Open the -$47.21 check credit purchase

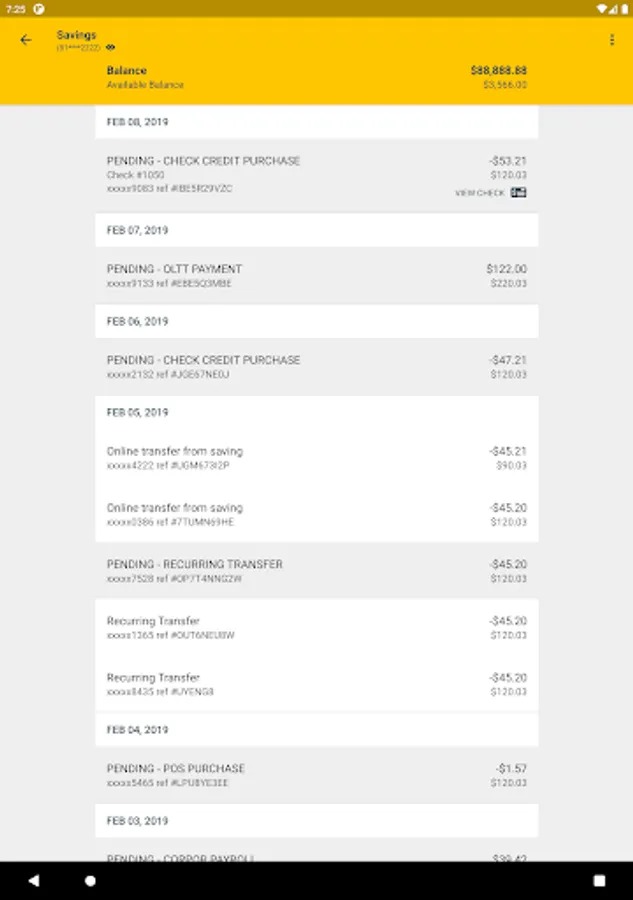coord(316,367)
